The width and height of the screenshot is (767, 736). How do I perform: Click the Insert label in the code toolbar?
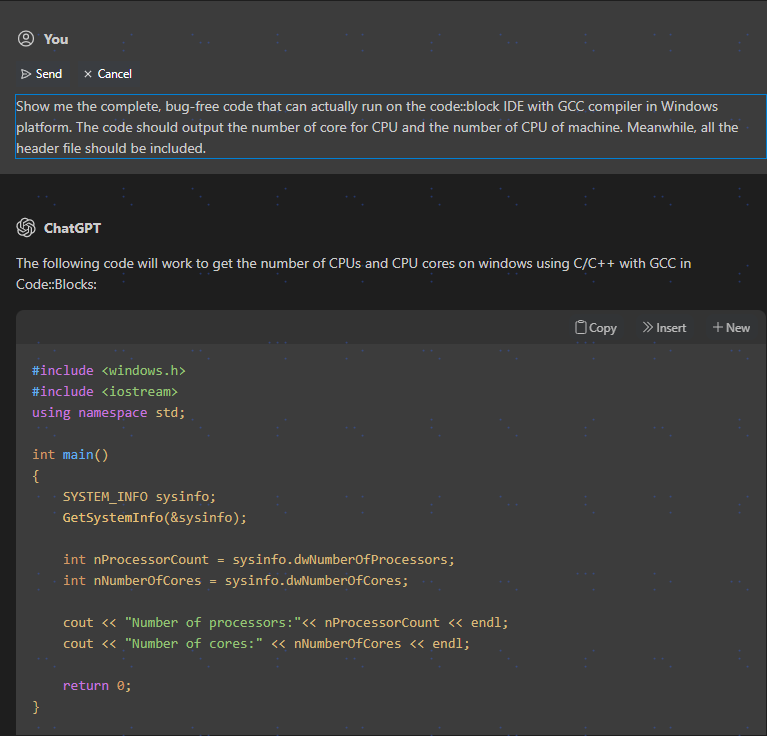point(671,328)
